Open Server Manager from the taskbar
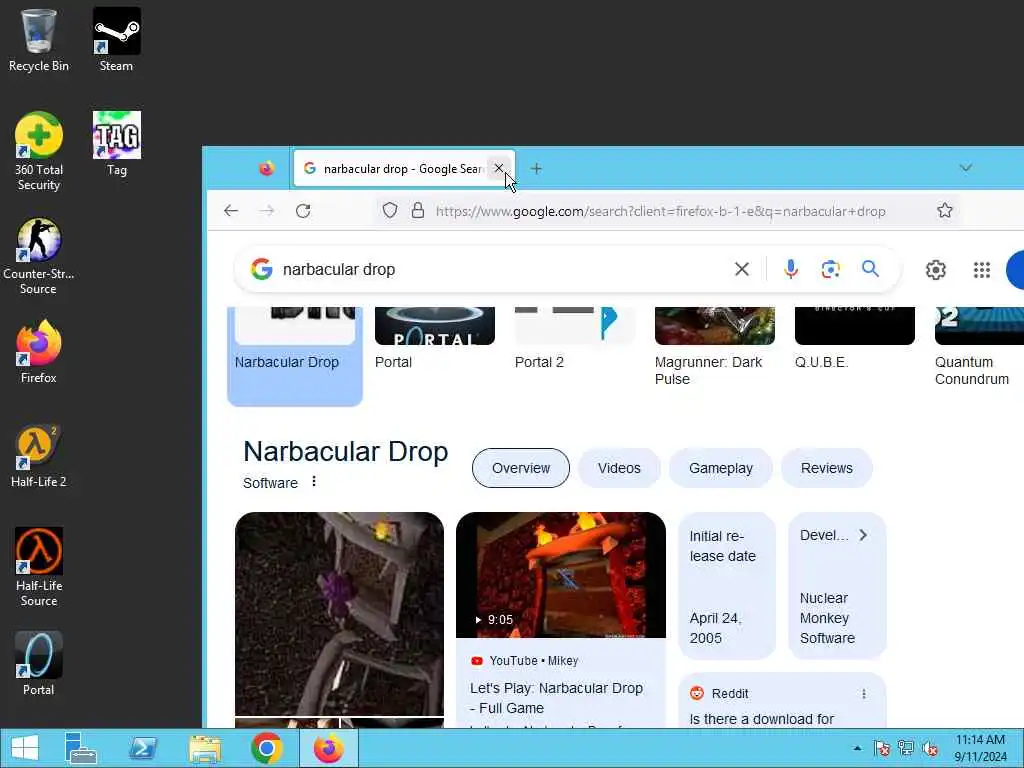The height and width of the screenshot is (768, 1024). tap(81, 748)
